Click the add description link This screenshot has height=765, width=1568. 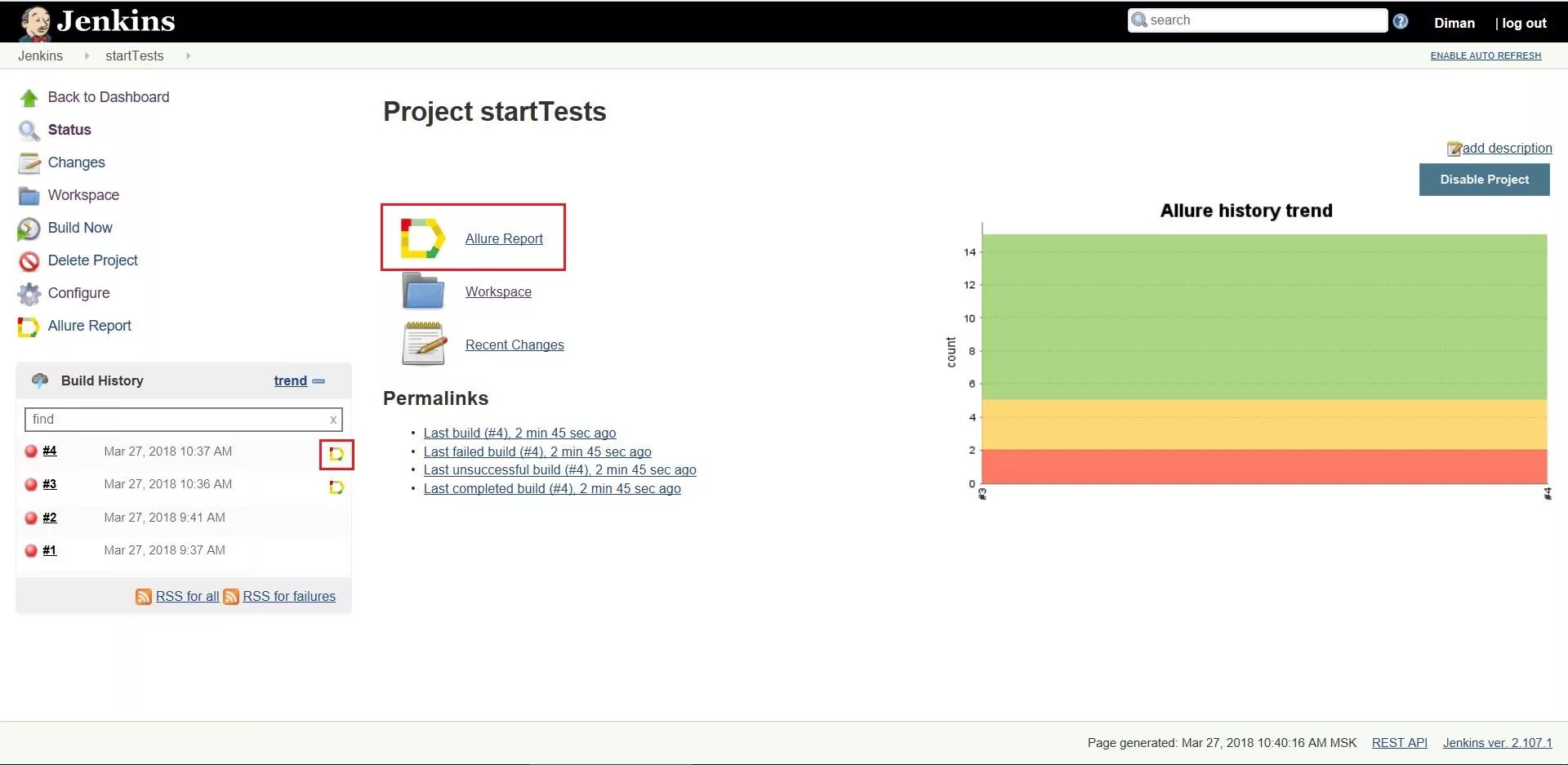click(1507, 148)
